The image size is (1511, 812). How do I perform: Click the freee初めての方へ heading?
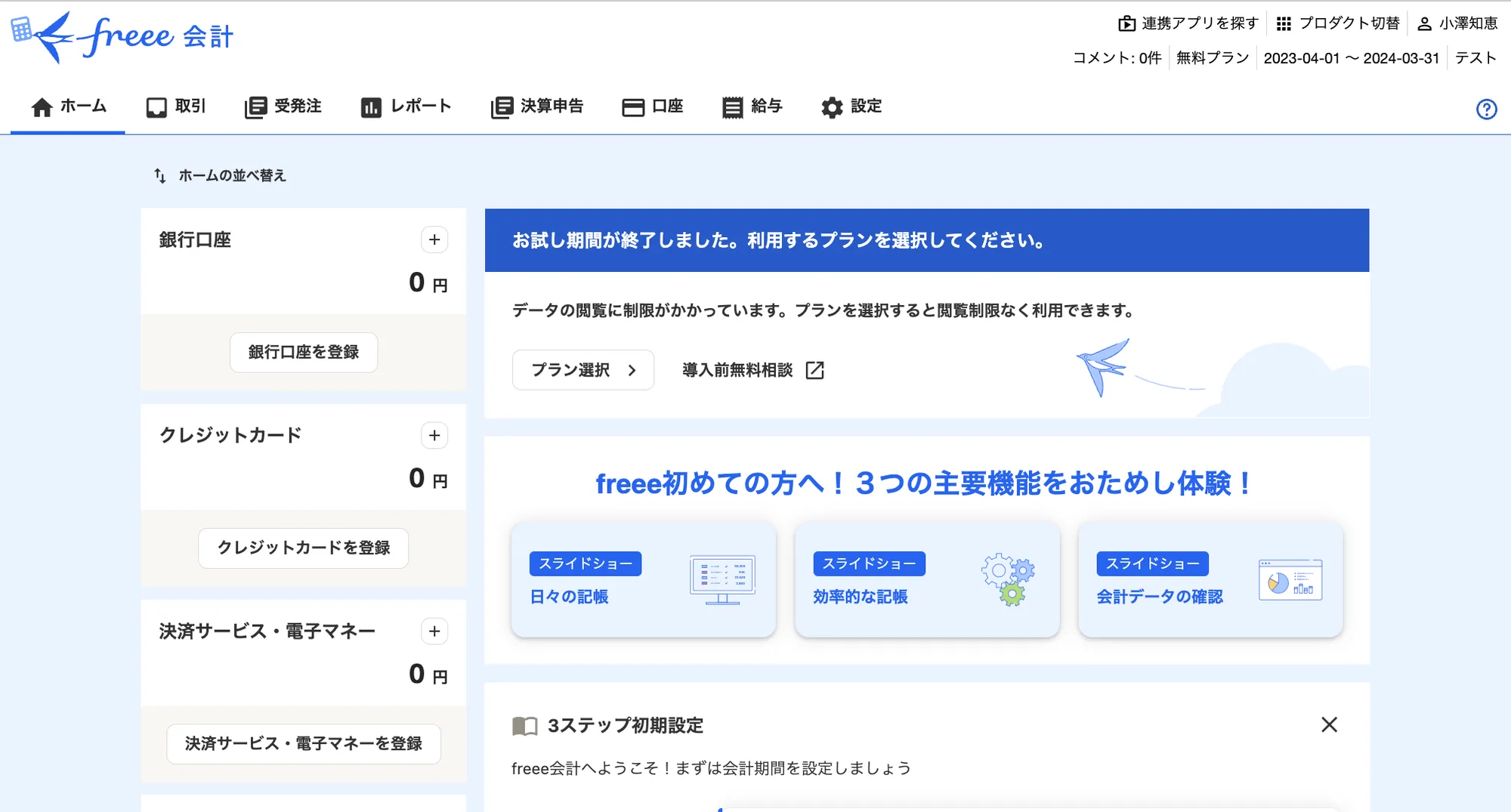(927, 483)
